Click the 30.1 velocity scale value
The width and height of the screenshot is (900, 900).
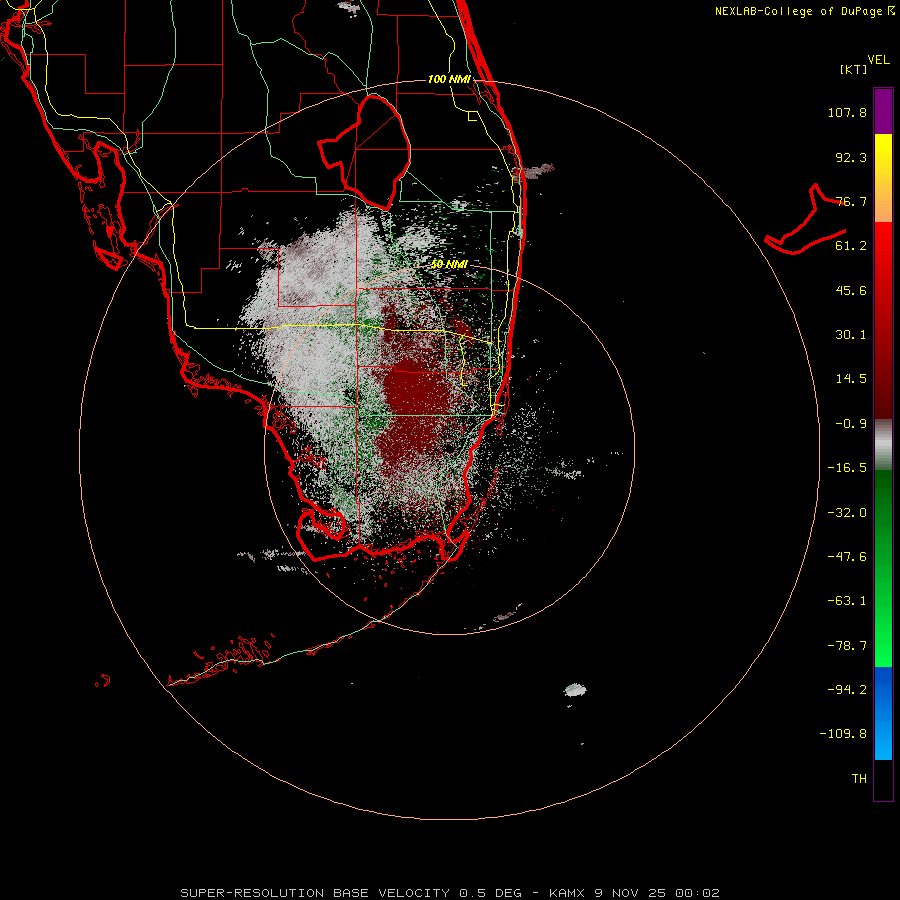pyautogui.click(x=851, y=335)
